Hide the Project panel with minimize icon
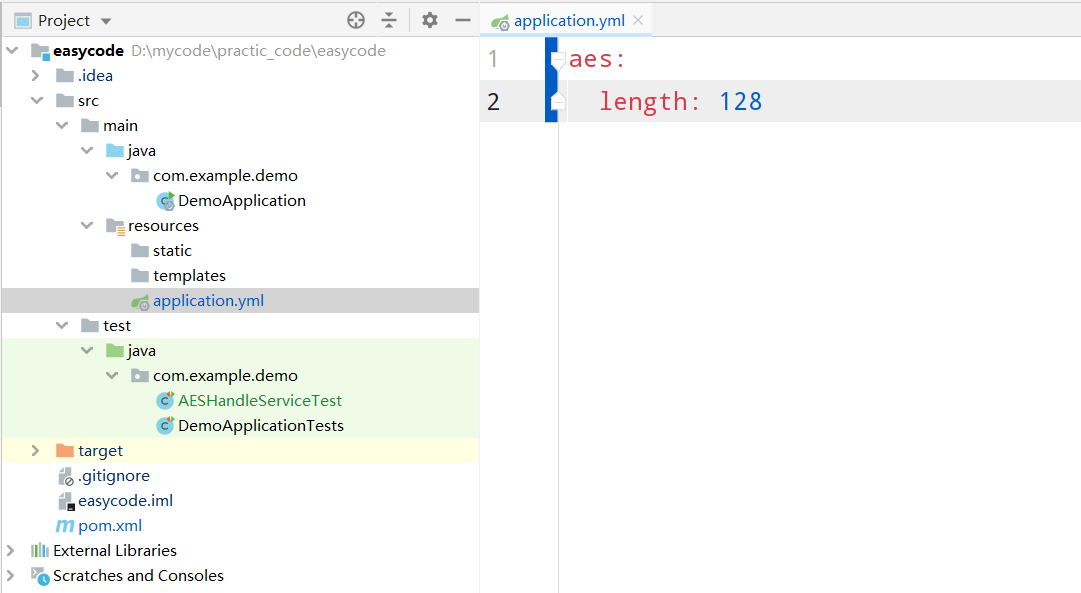The width and height of the screenshot is (1081, 593). point(462,20)
